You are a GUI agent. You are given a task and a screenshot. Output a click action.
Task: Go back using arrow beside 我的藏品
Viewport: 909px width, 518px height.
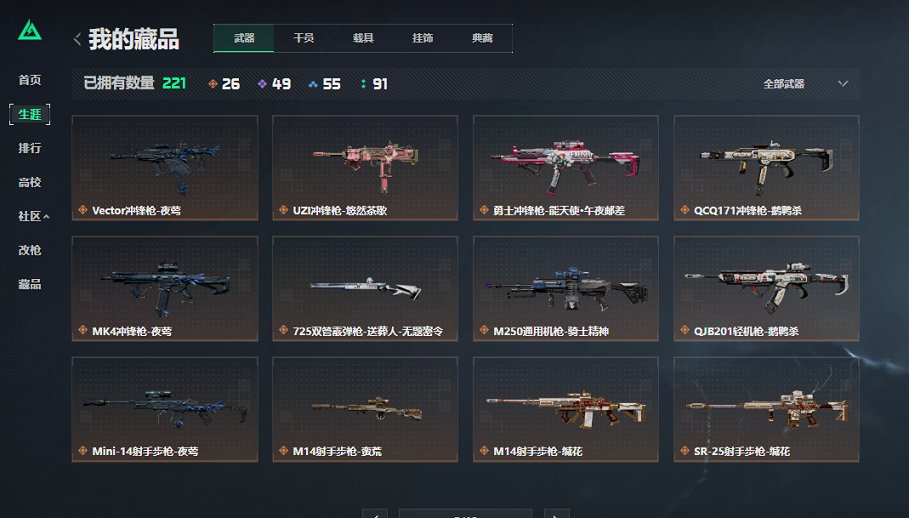[77, 39]
